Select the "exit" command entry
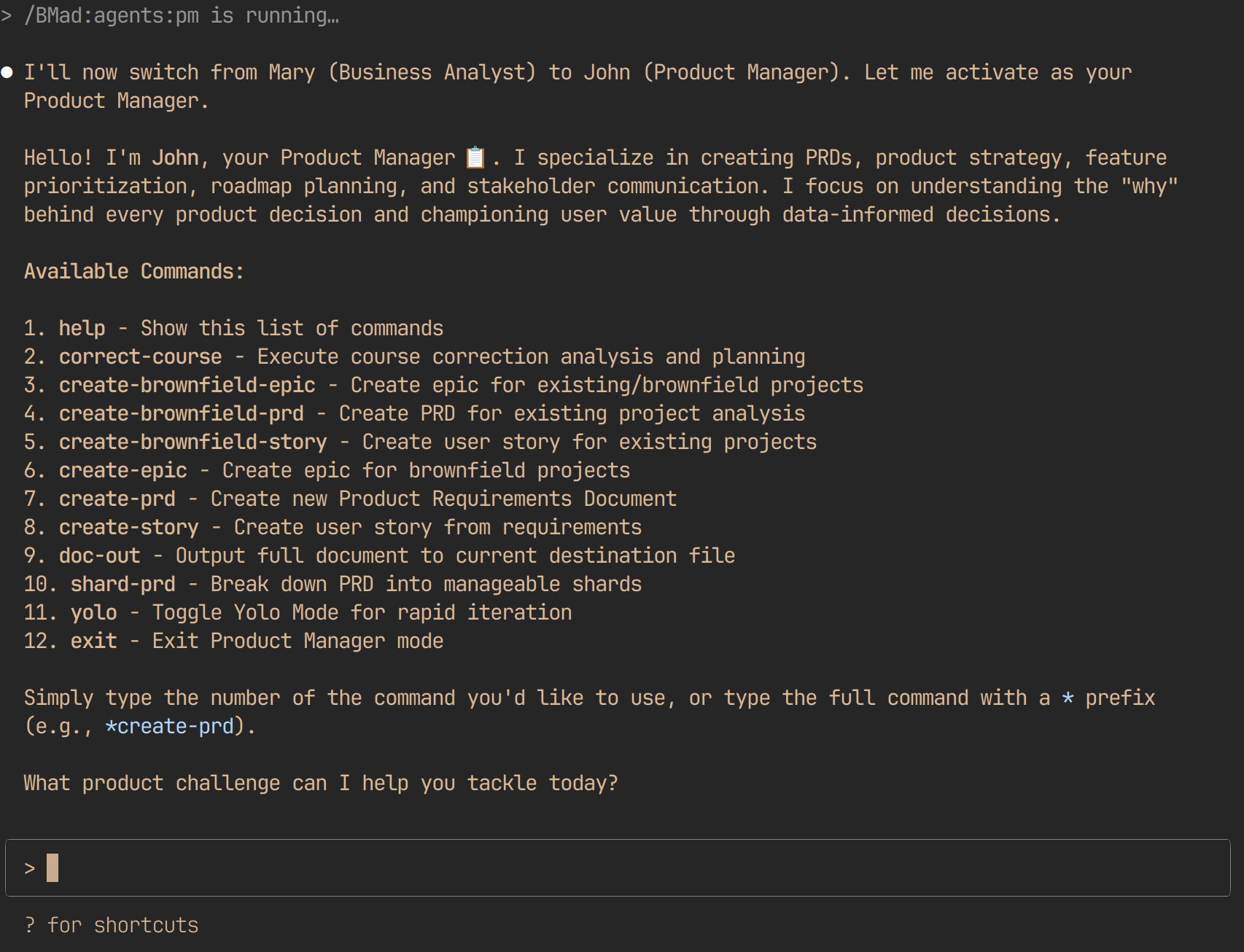 point(94,641)
